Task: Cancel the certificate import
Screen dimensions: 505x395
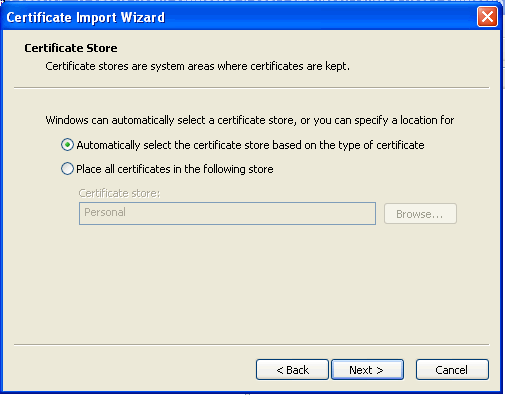Action: (x=452, y=369)
